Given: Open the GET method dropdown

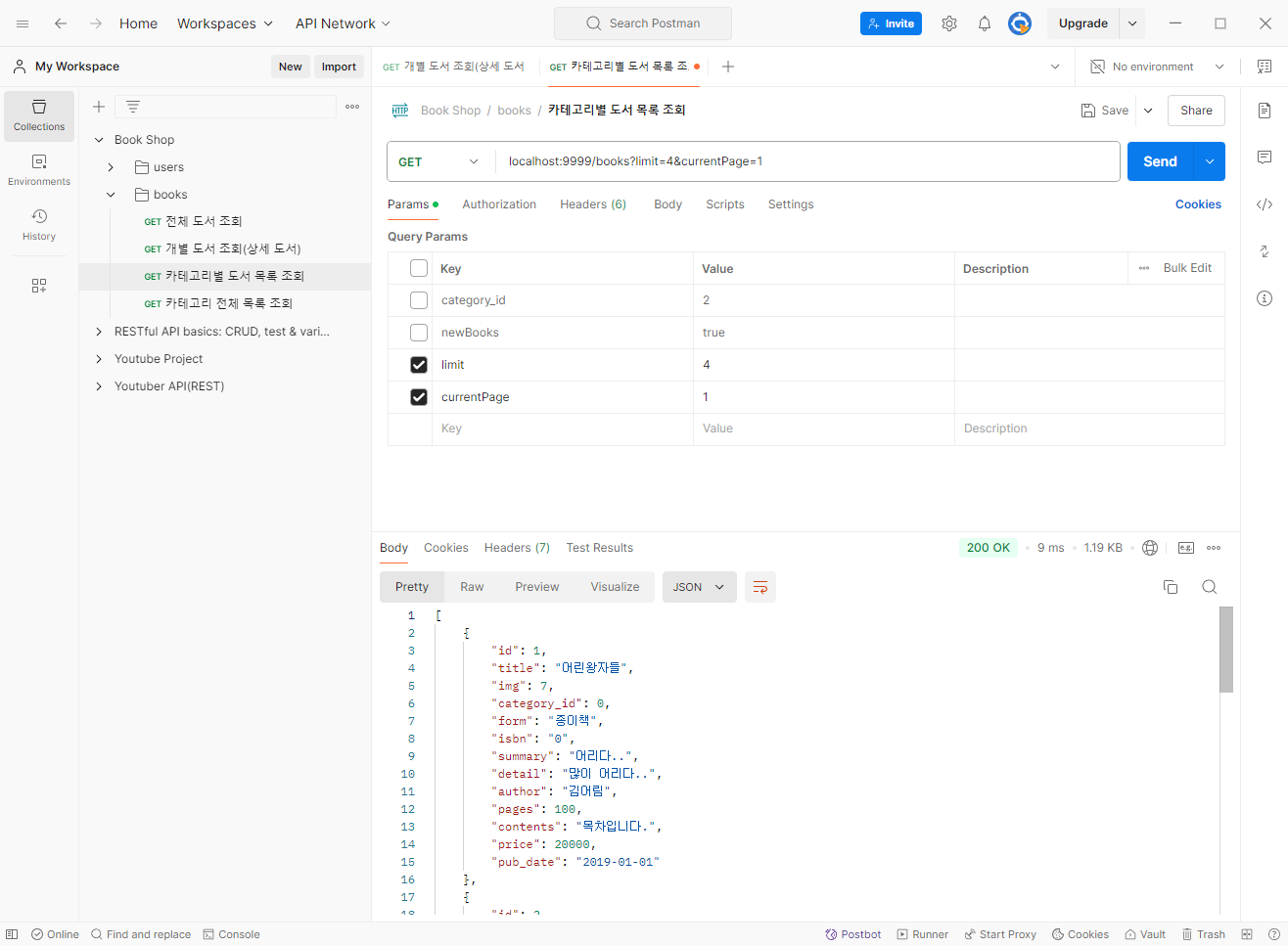Looking at the screenshot, I should pyautogui.click(x=439, y=161).
